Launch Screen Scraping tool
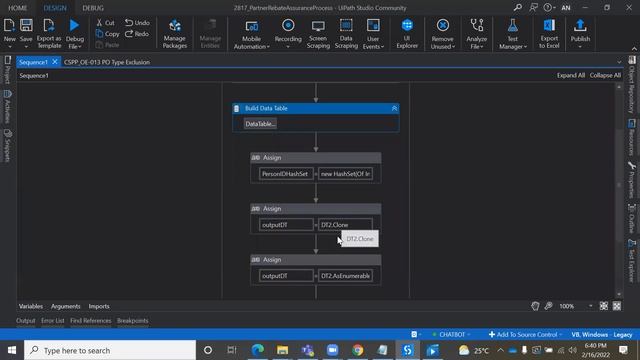The image size is (640, 360). click(318, 33)
